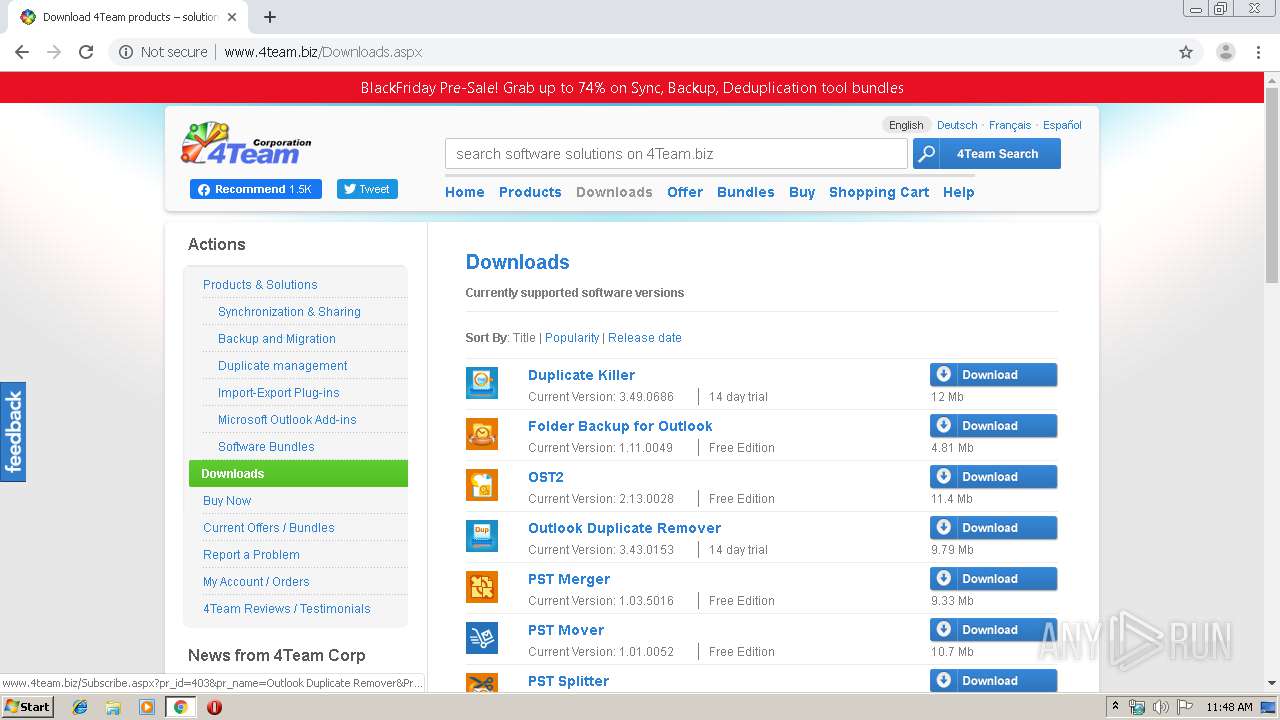The width and height of the screenshot is (1280, 720).
Task: Click the Folder Backup for Outlook icon
Action: 481,434
